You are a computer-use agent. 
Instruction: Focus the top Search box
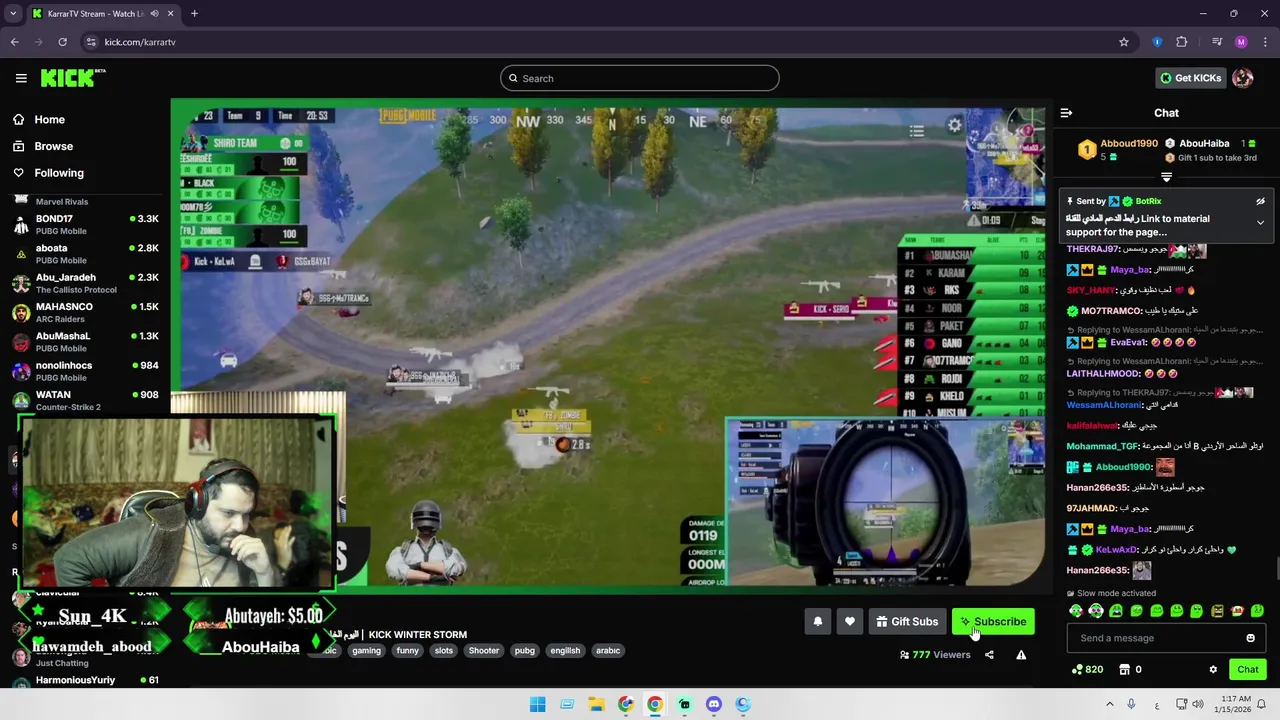(x=640, y=78)
